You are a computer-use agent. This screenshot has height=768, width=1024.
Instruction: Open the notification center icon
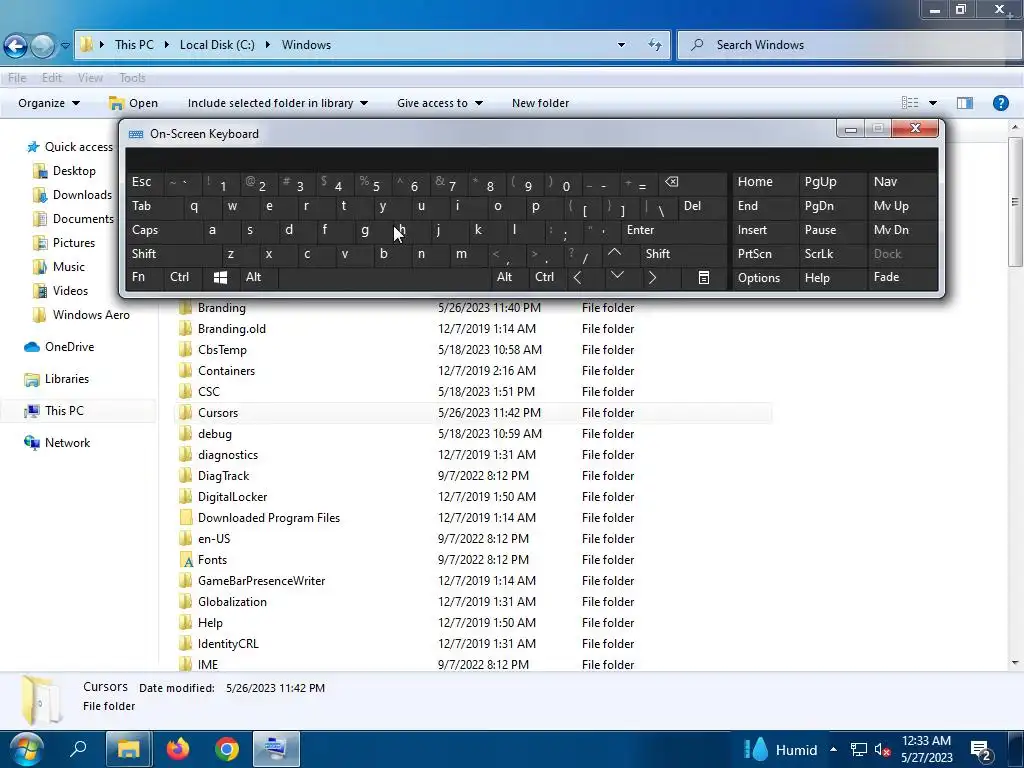tap(980, 751)
